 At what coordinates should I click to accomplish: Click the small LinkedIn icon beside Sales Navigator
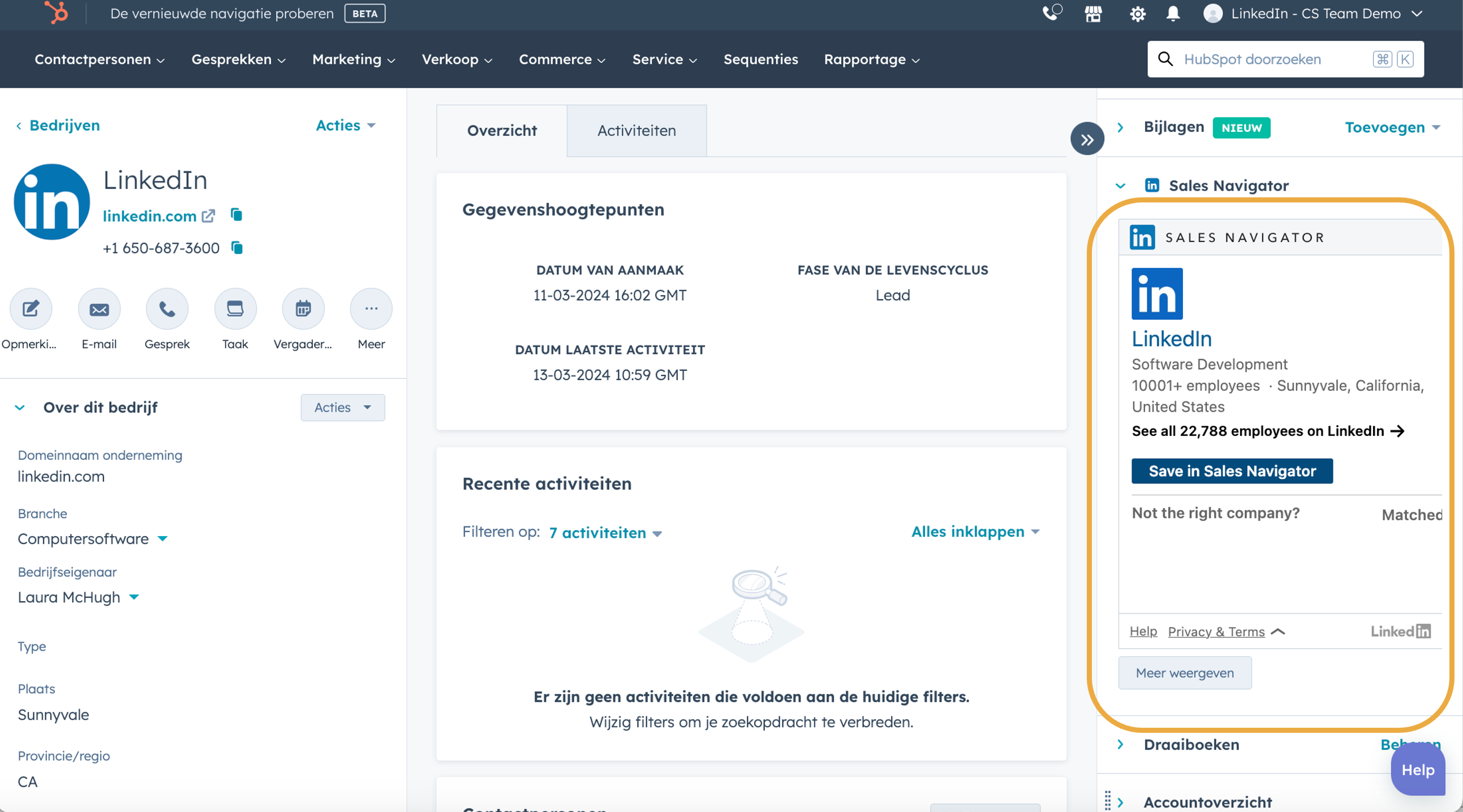[x=1152, y=185]
